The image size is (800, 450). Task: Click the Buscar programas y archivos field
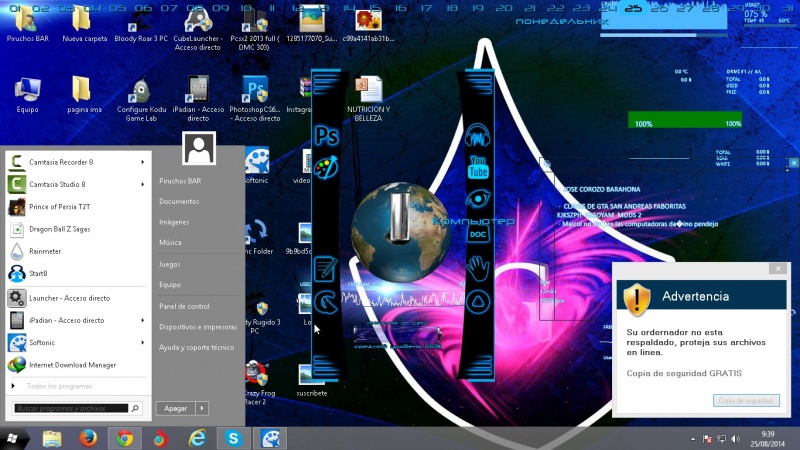tap(72, 408)
